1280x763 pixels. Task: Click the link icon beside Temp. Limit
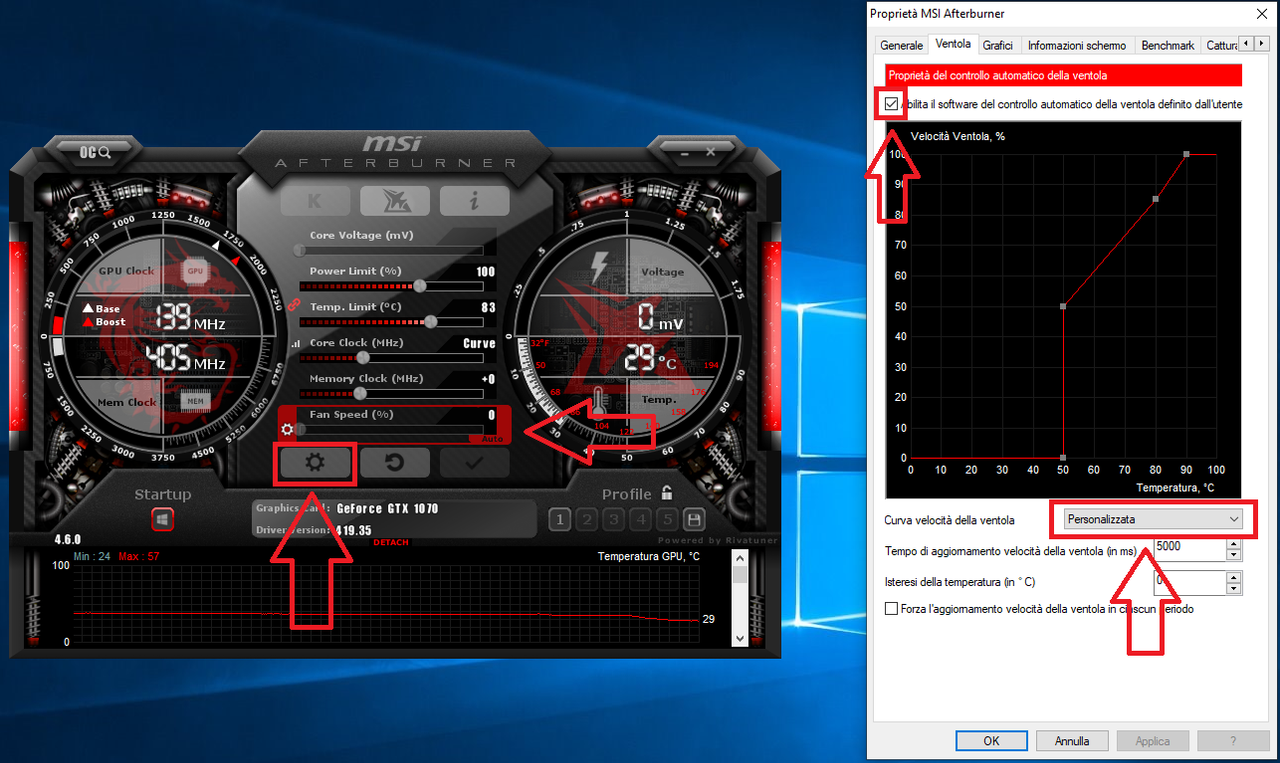[x=293, y=307]
